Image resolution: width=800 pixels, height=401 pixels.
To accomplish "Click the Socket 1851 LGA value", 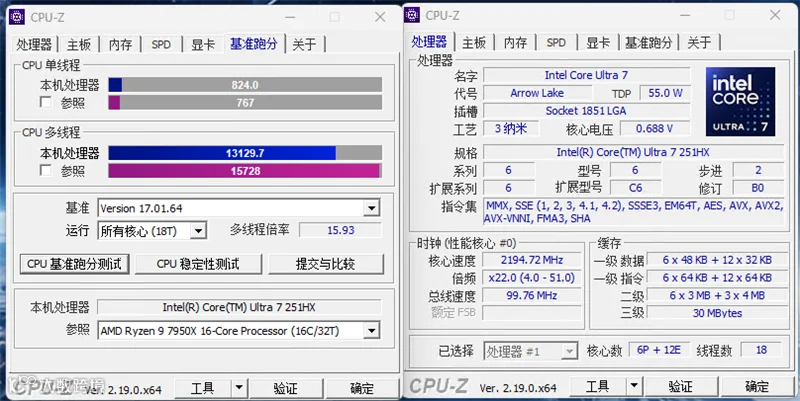I will click(586, 111).
